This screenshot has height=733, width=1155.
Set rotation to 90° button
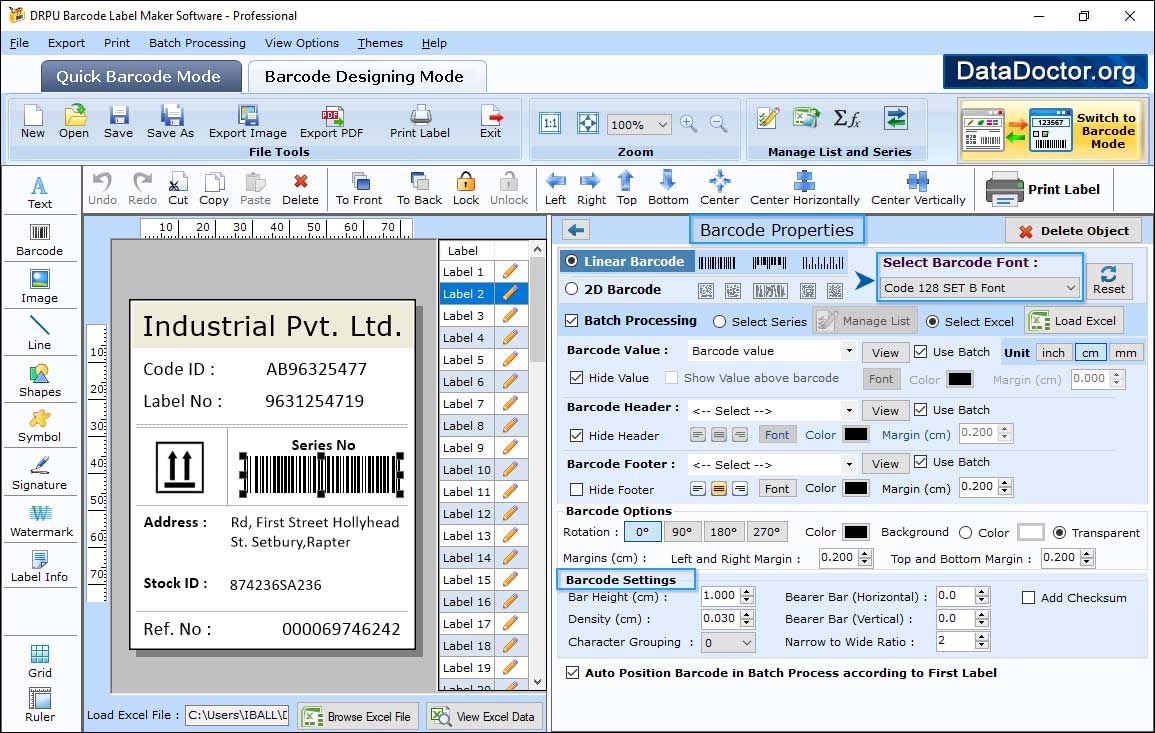682,532
